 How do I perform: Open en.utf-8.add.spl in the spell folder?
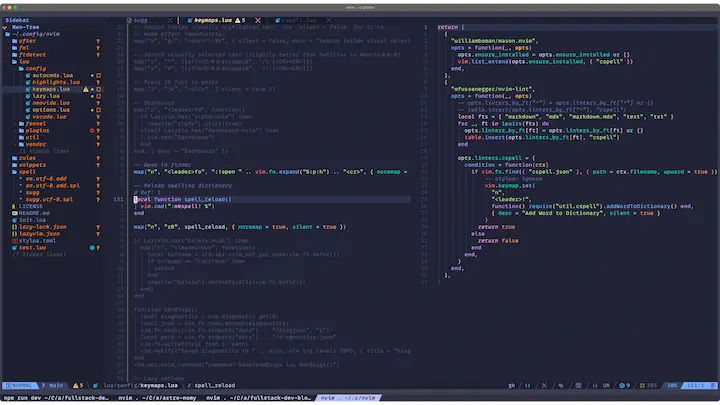coord(52,186)
